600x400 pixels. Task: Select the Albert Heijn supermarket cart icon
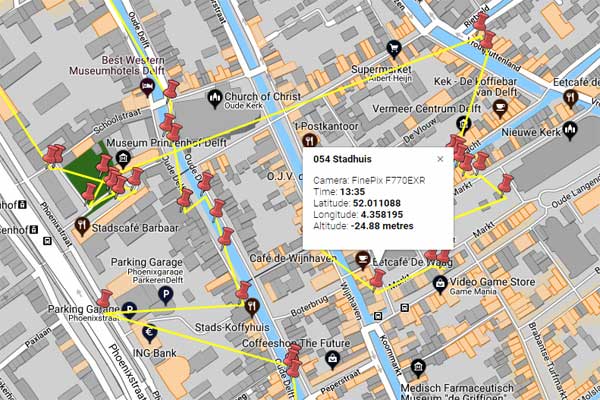(x=394, y=49)
